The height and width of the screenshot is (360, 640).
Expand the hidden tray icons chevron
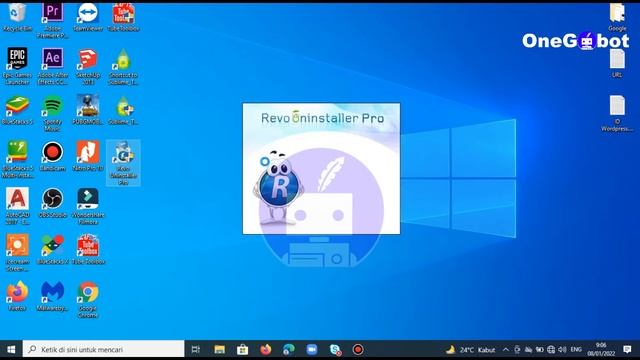506,350
